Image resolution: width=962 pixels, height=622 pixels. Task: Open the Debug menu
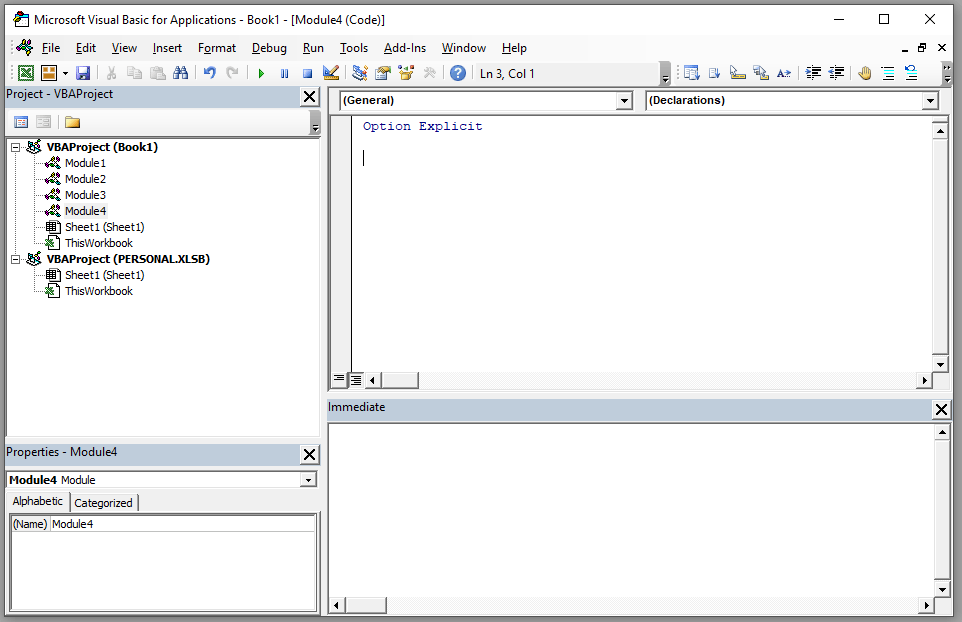coord(269,47)
